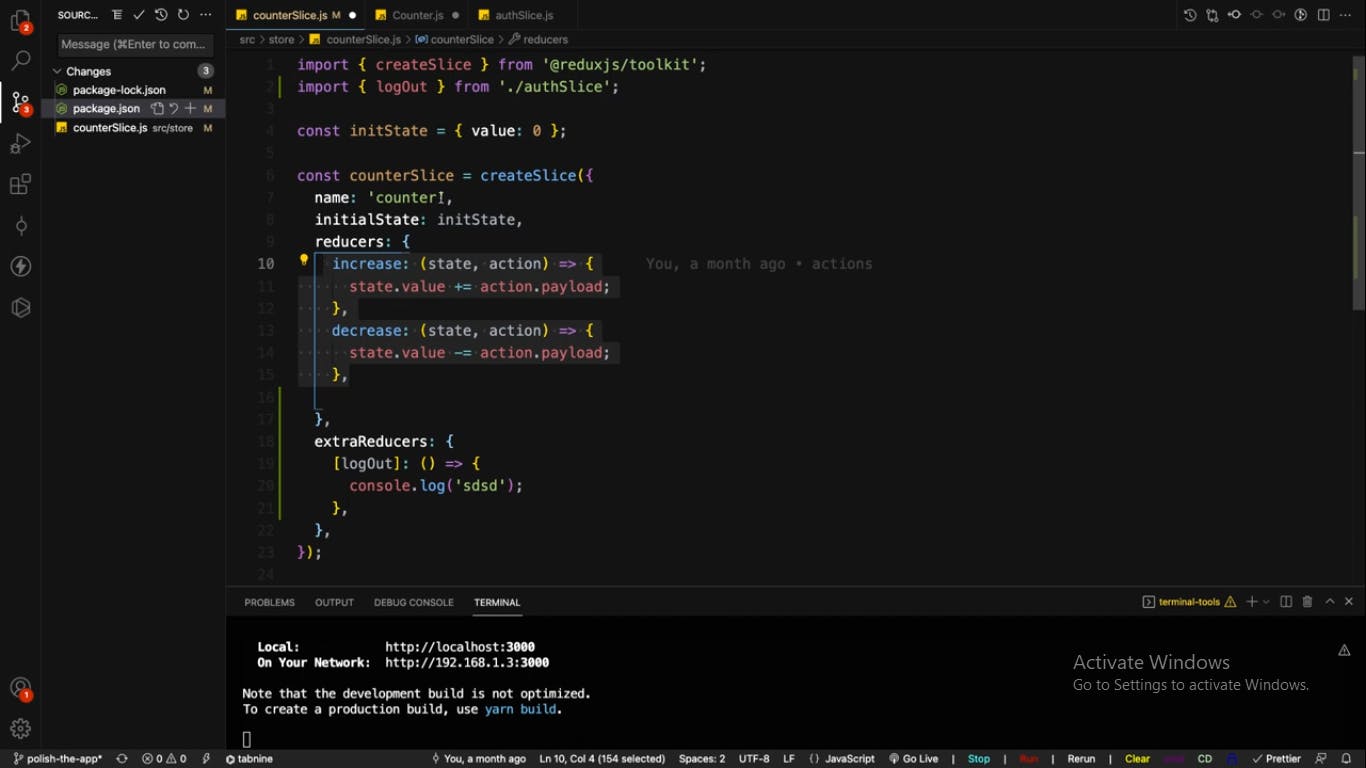Click the source control history clock icon

[x=161, y=15]
